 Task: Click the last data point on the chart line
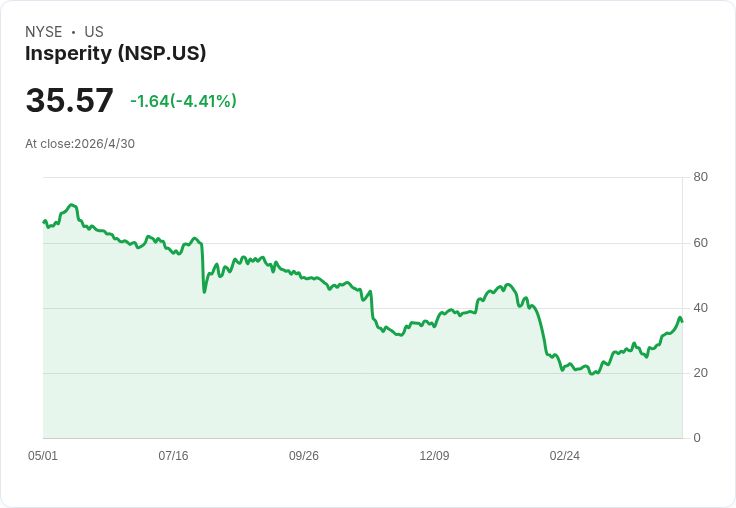pyautogui.click(x=682, y=322)
